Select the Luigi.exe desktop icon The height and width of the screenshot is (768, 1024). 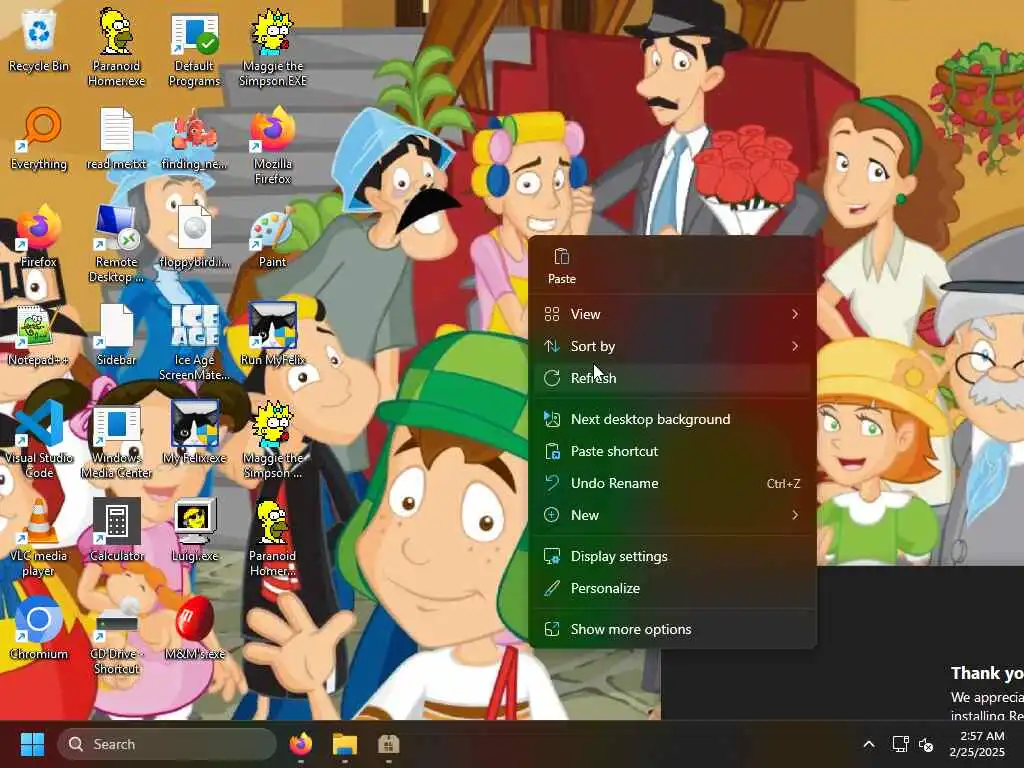coord(195,530)
